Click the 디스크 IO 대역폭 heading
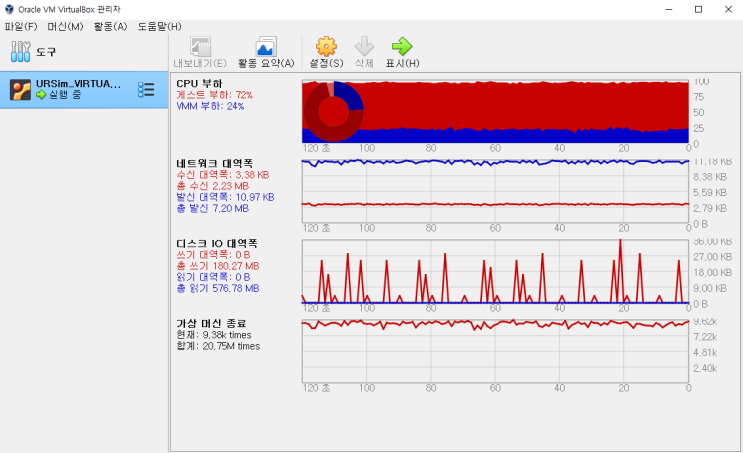 tap(217, 244)
